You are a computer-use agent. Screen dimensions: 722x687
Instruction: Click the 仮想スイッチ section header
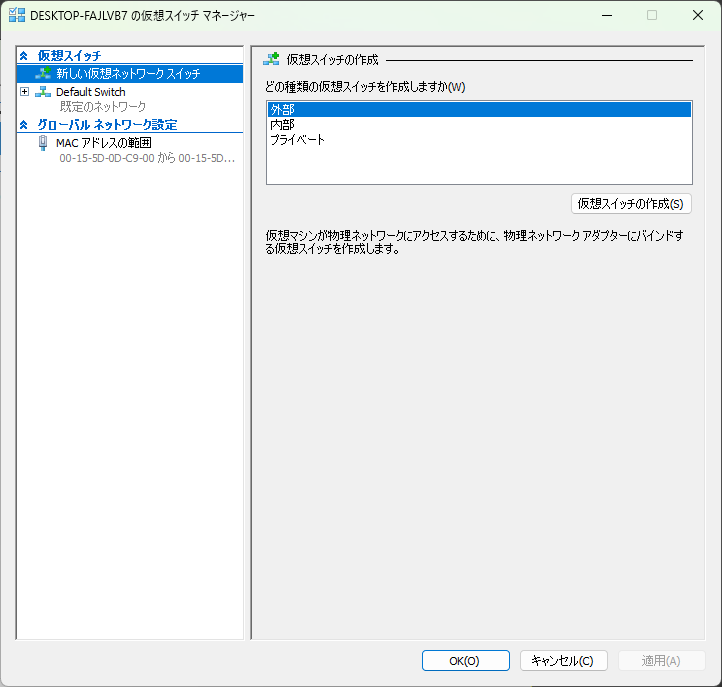click(x=69, y=56)
